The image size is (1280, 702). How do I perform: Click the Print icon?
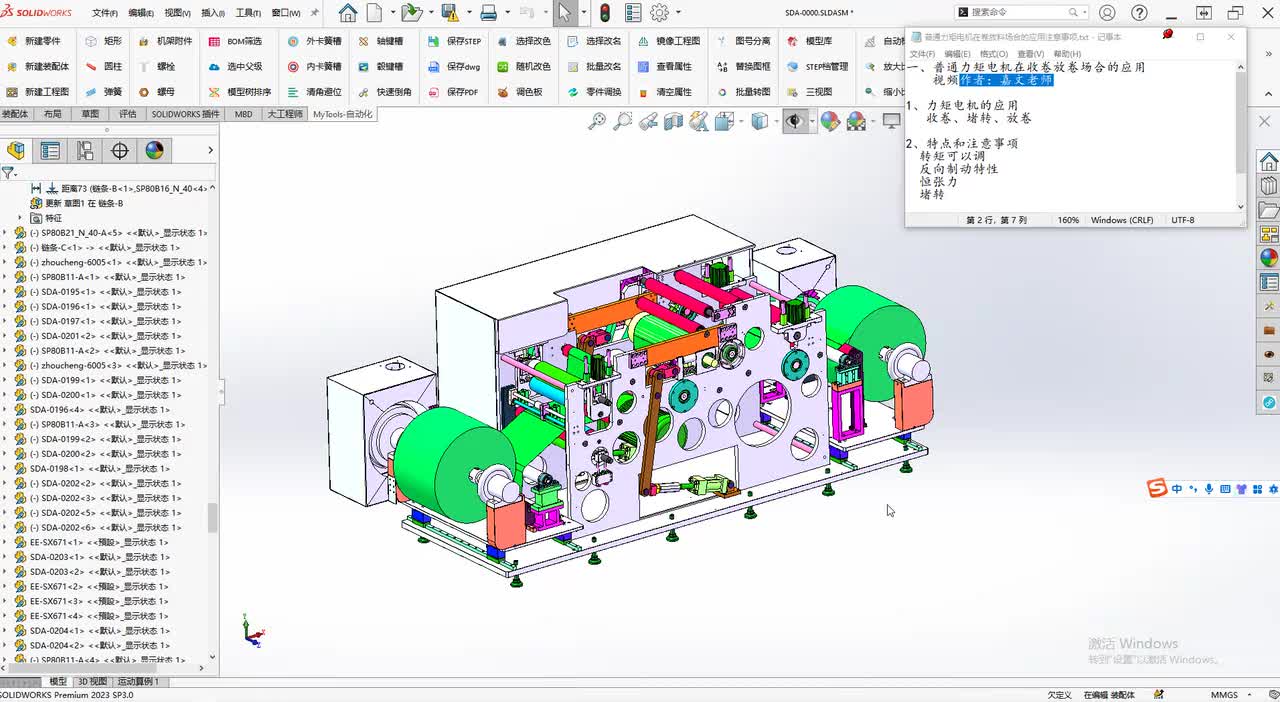tap(489, 13)
